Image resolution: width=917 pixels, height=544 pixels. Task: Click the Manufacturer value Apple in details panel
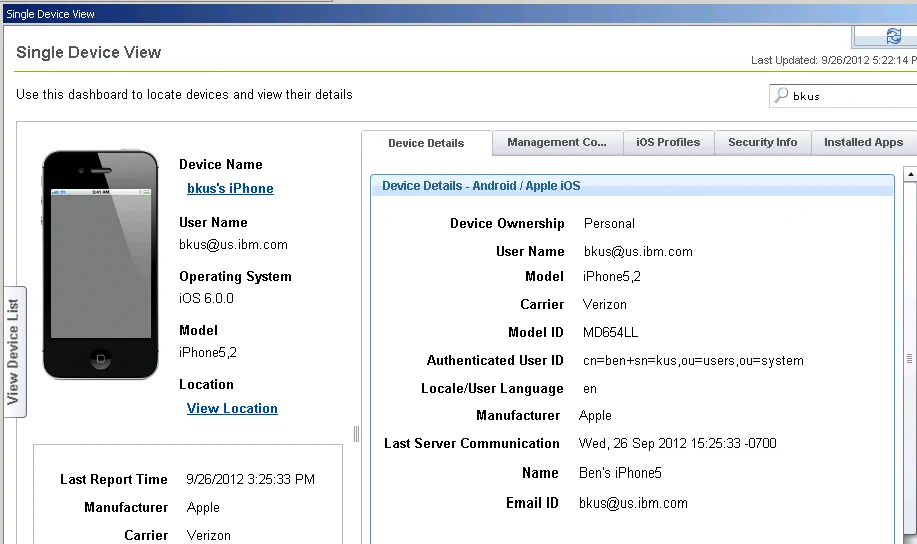(x=595, y=415)
